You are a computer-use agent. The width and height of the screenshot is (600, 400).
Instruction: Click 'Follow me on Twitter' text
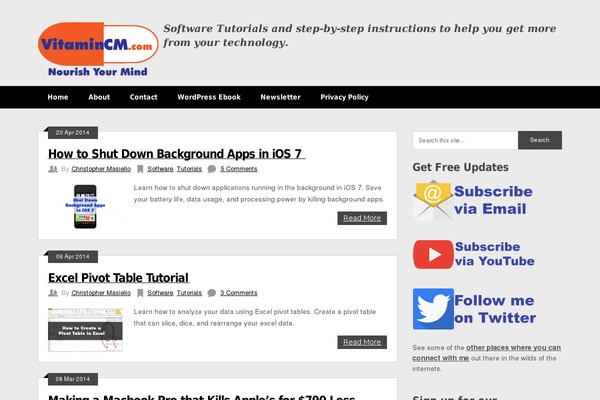495,309
